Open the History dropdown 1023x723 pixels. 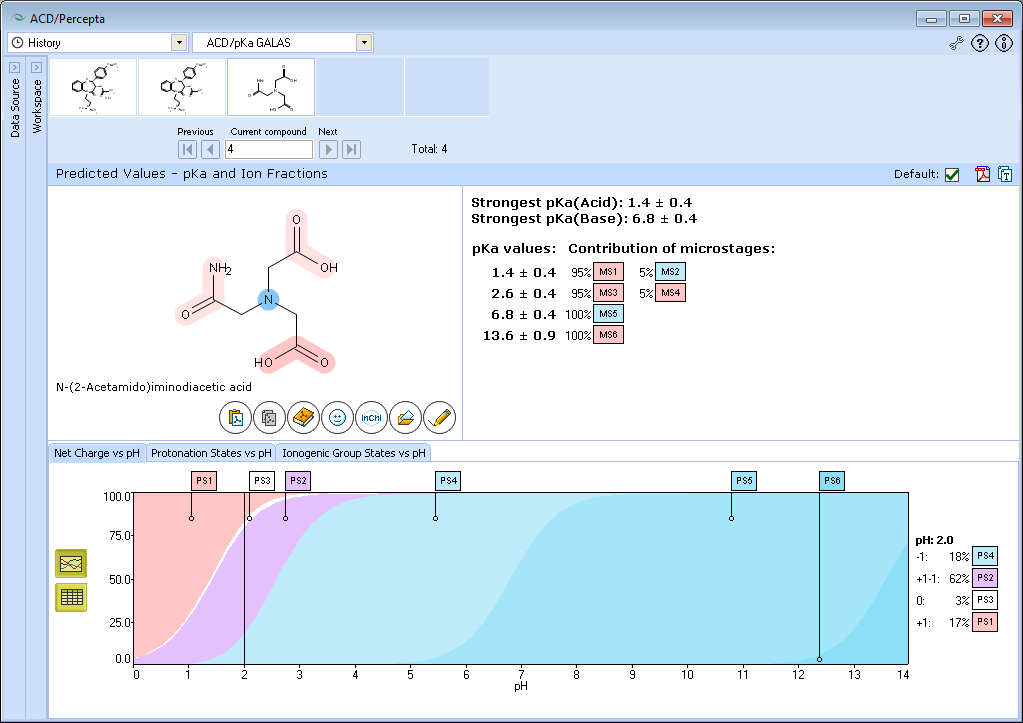click(x=179, y=42)
